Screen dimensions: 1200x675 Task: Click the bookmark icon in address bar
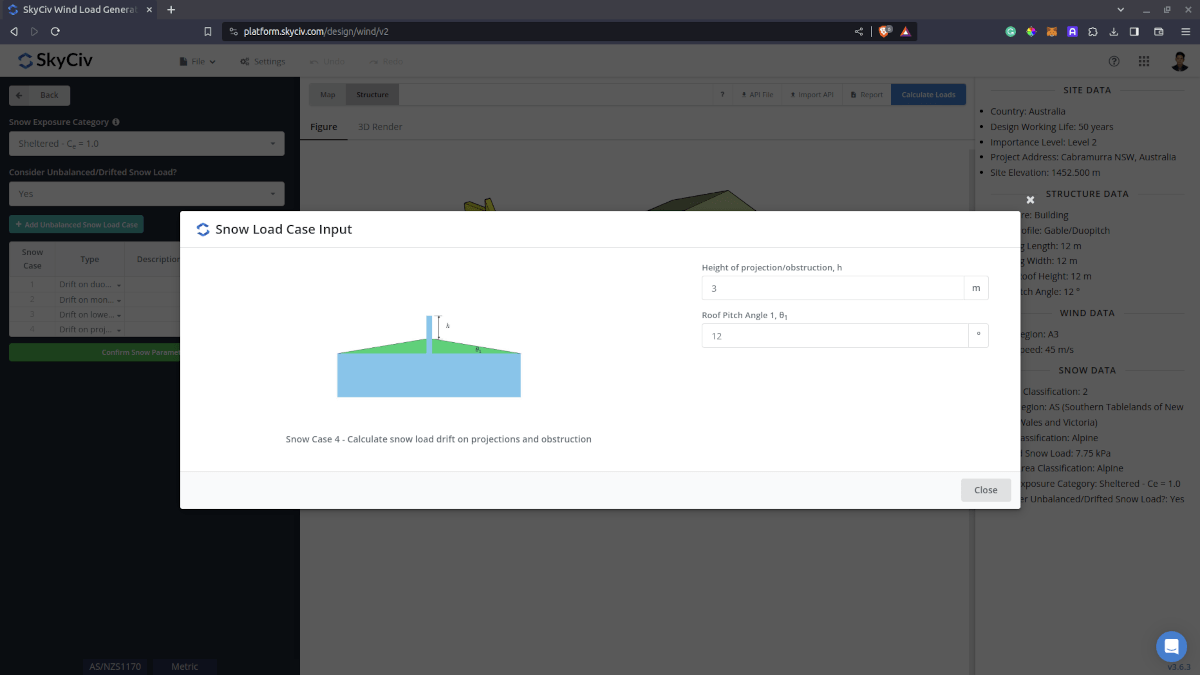tap(208, 31)
